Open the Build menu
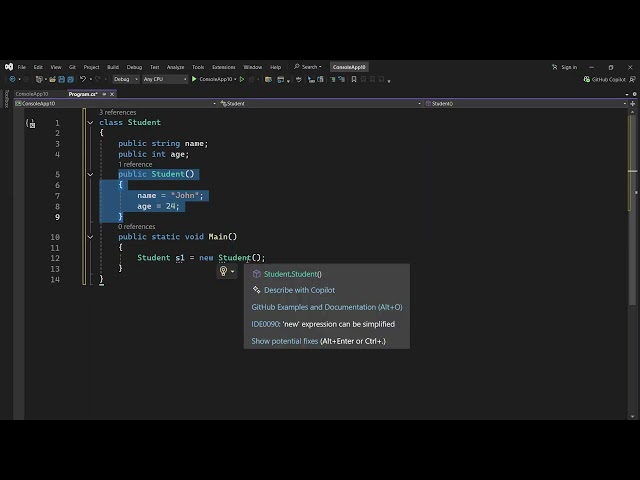640x480 pixels. coord(113,67)
